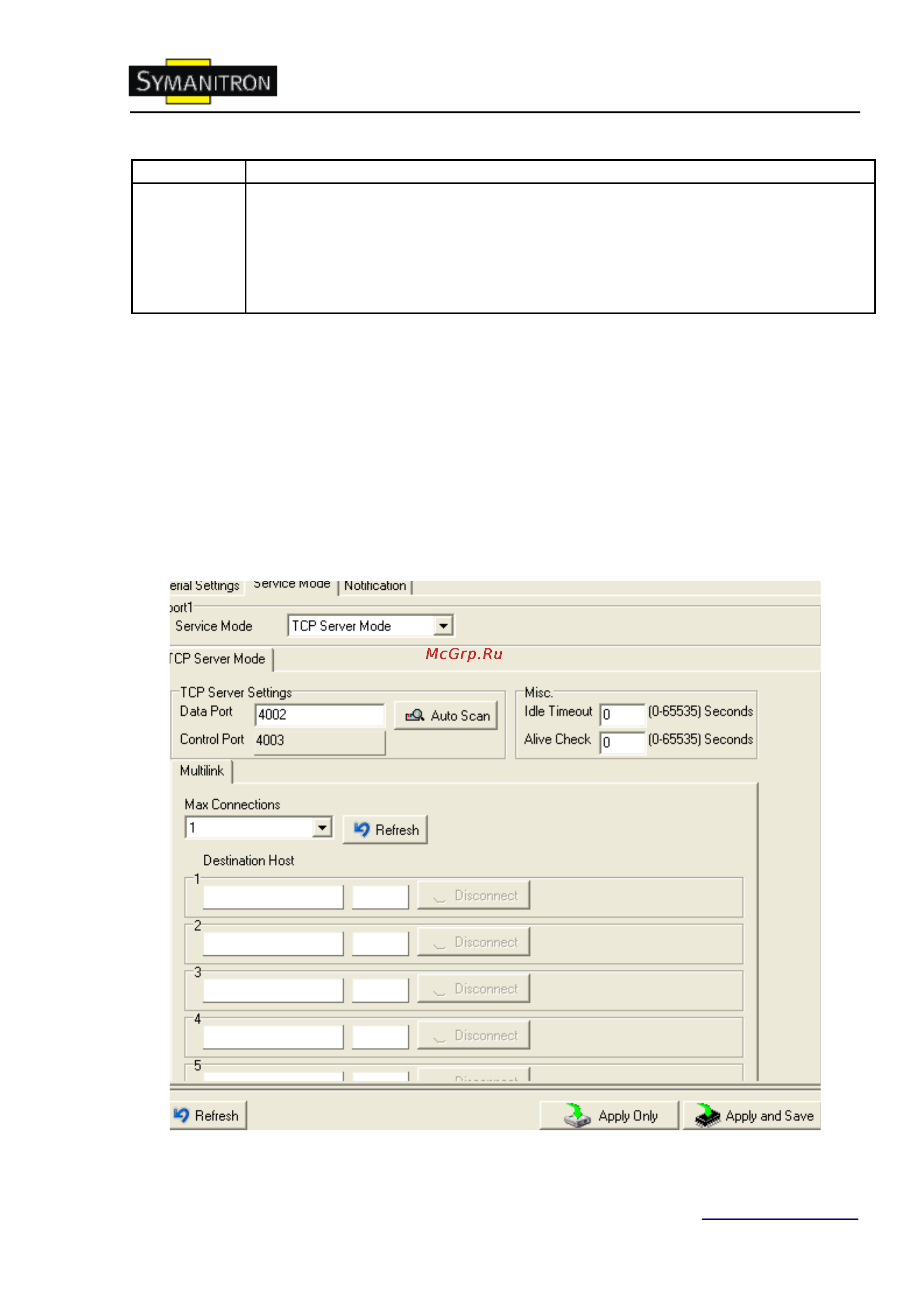
Task: Click Disconnect for destination host 4
Action: [473, 1035]
